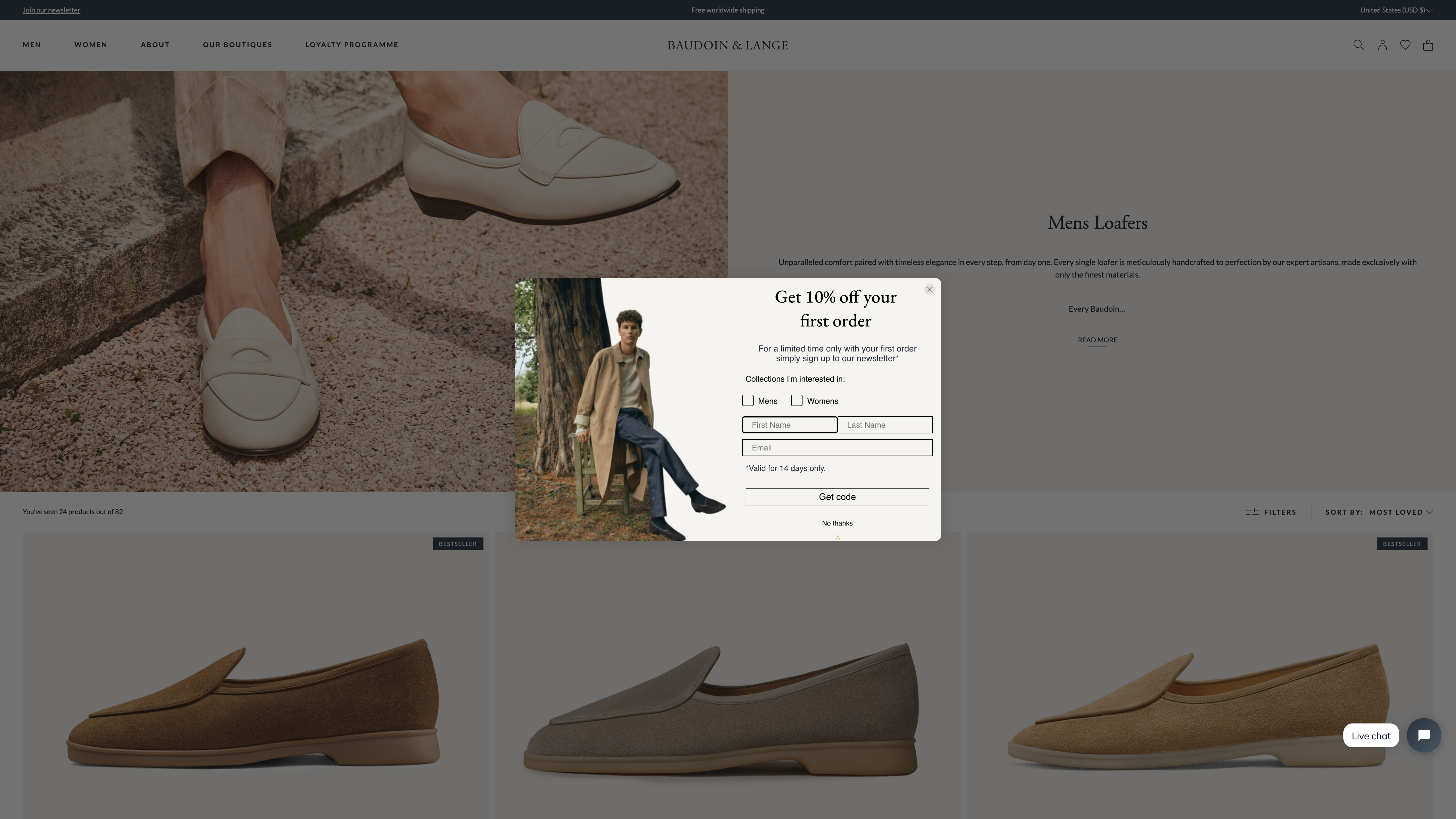Viewport: 1456px width, 819px height.
Task: Open the WOMEN menu
Action: pos(90,45)
